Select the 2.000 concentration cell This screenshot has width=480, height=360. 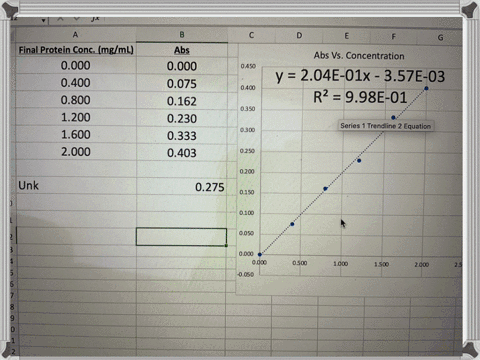pyautogui.click(x=76, y=152)
